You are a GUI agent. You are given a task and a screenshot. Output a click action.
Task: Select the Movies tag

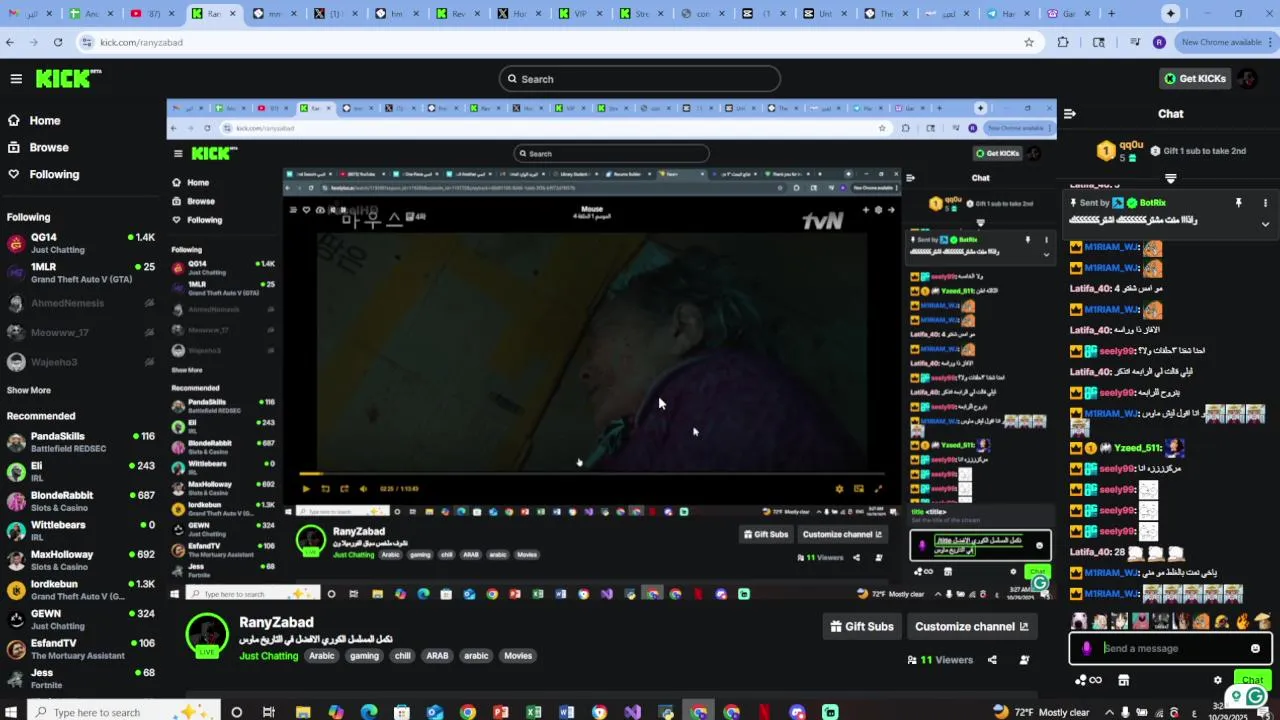point(518,656)
